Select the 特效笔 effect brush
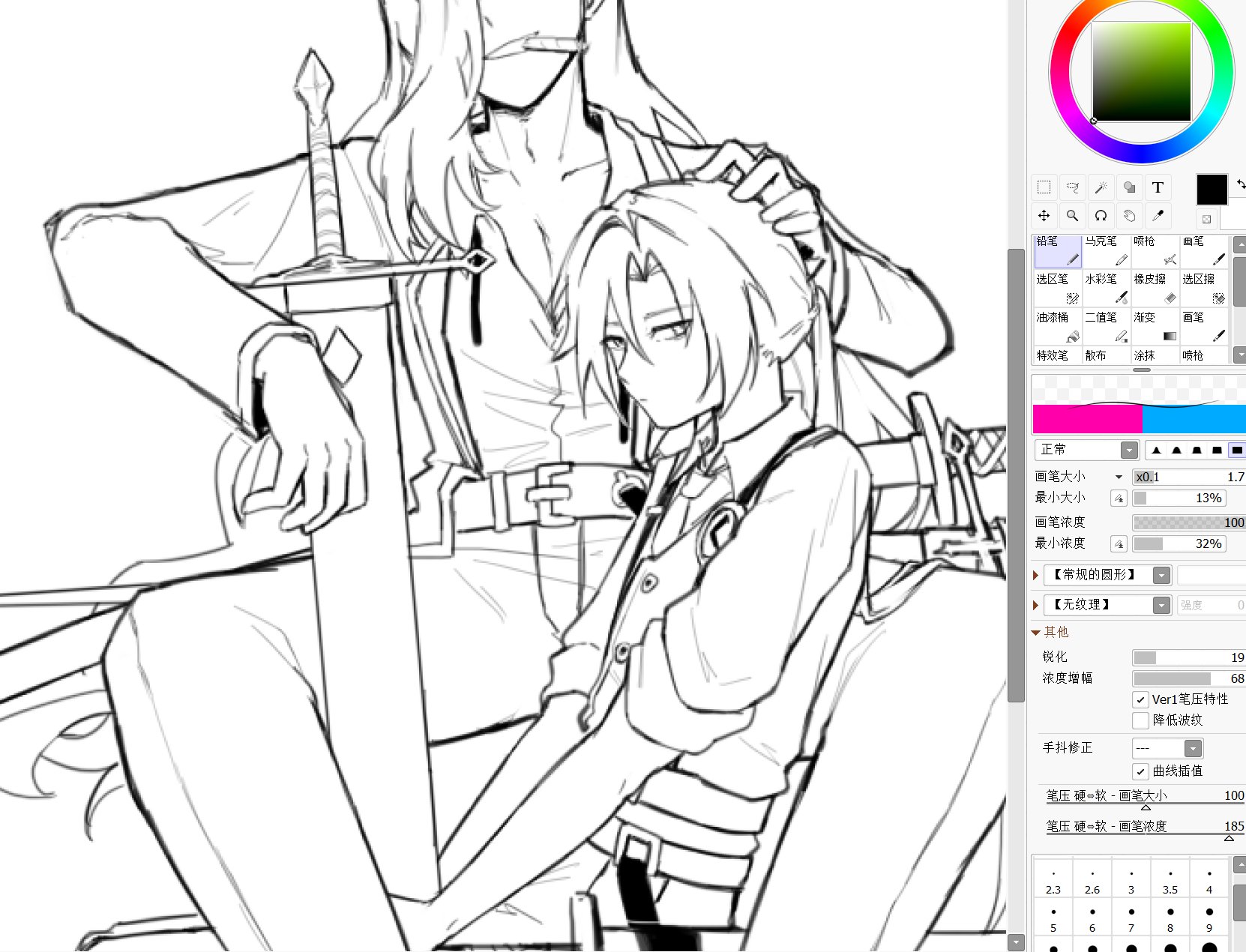Screen dimensions: 1246x952 point(1058,356)
